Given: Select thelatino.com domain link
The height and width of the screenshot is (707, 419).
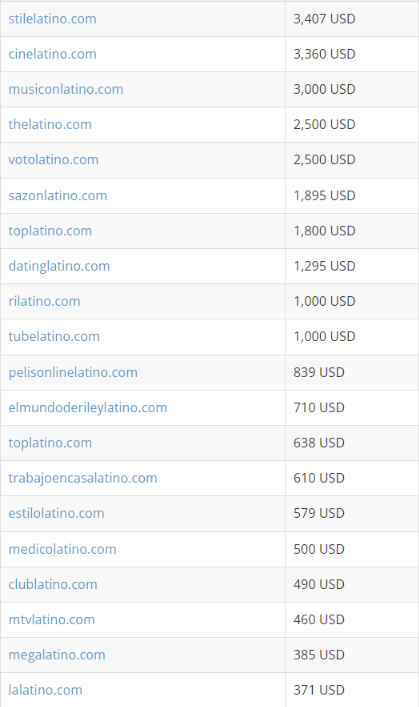Looking at the screenshot, I should pyautogui.click(x=50, y=124).
